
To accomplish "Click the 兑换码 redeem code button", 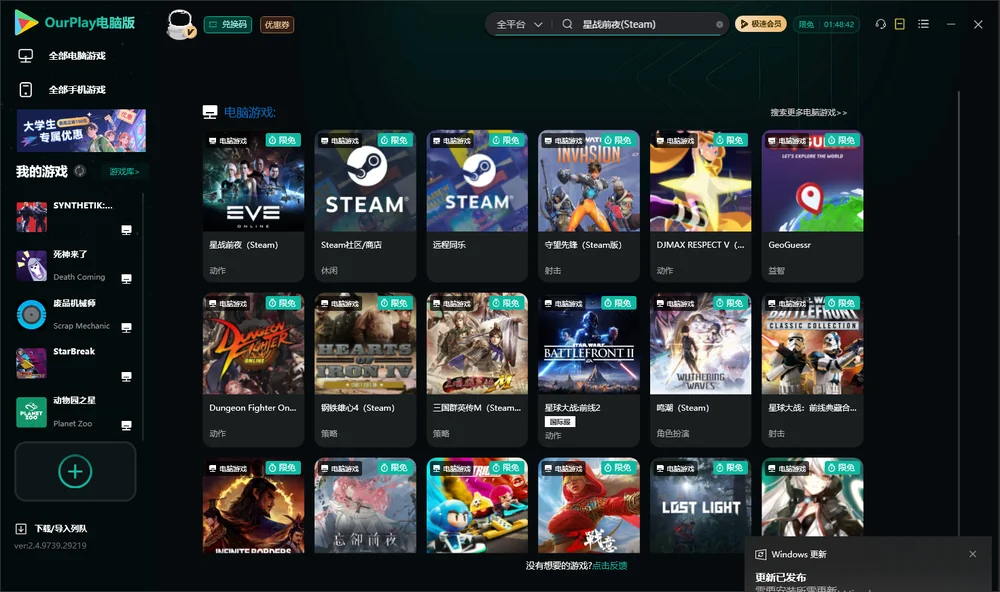I will (x=228, y=24).
